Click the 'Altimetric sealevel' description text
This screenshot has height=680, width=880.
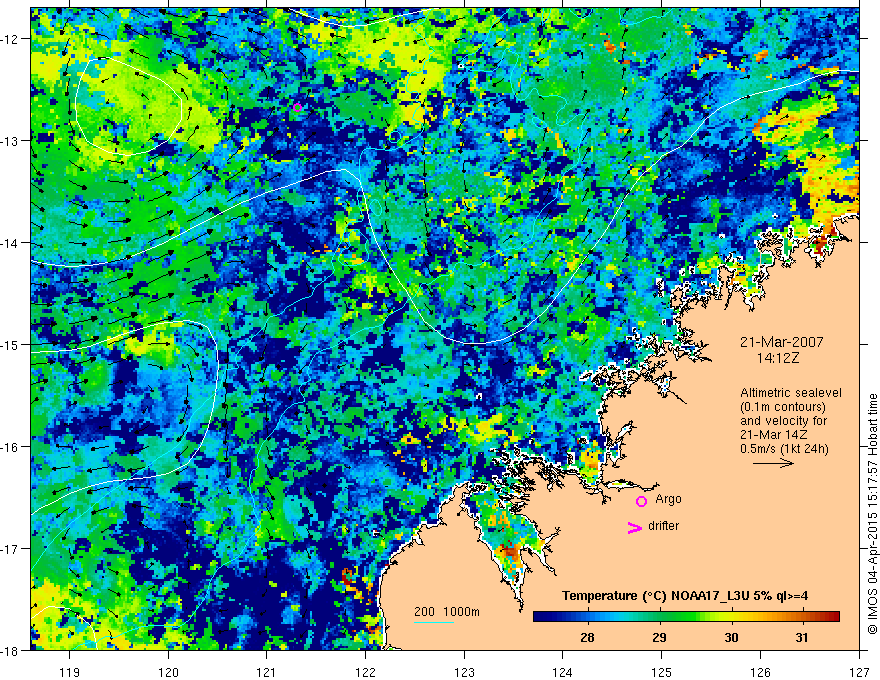click(x=791, y=393)
